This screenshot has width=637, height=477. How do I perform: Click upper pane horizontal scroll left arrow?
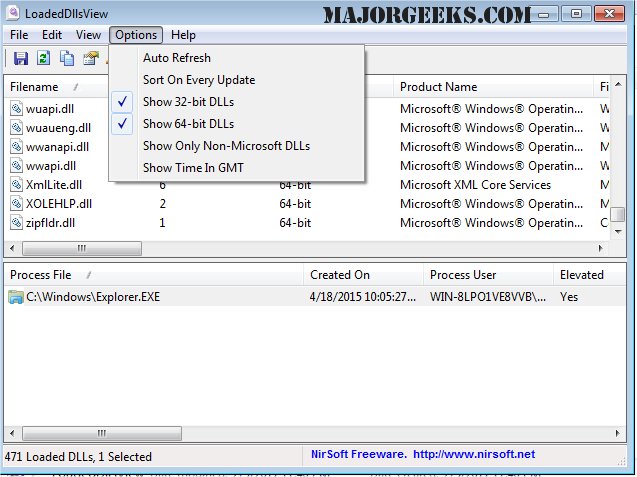(x=12, y=248)
